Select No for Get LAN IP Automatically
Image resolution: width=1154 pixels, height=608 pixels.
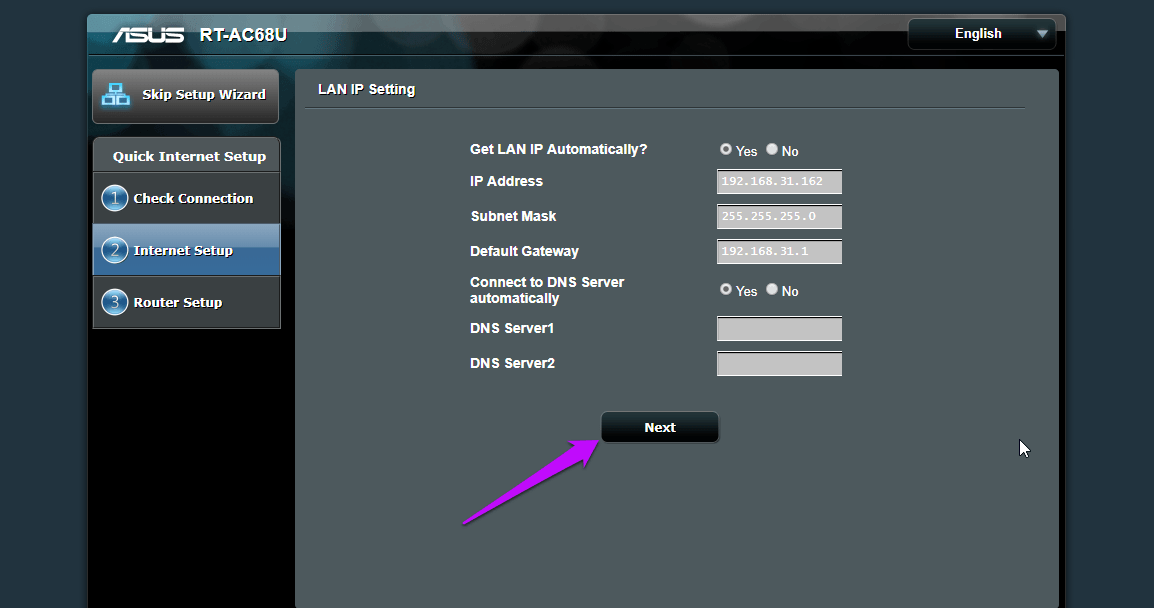point(772,149)
